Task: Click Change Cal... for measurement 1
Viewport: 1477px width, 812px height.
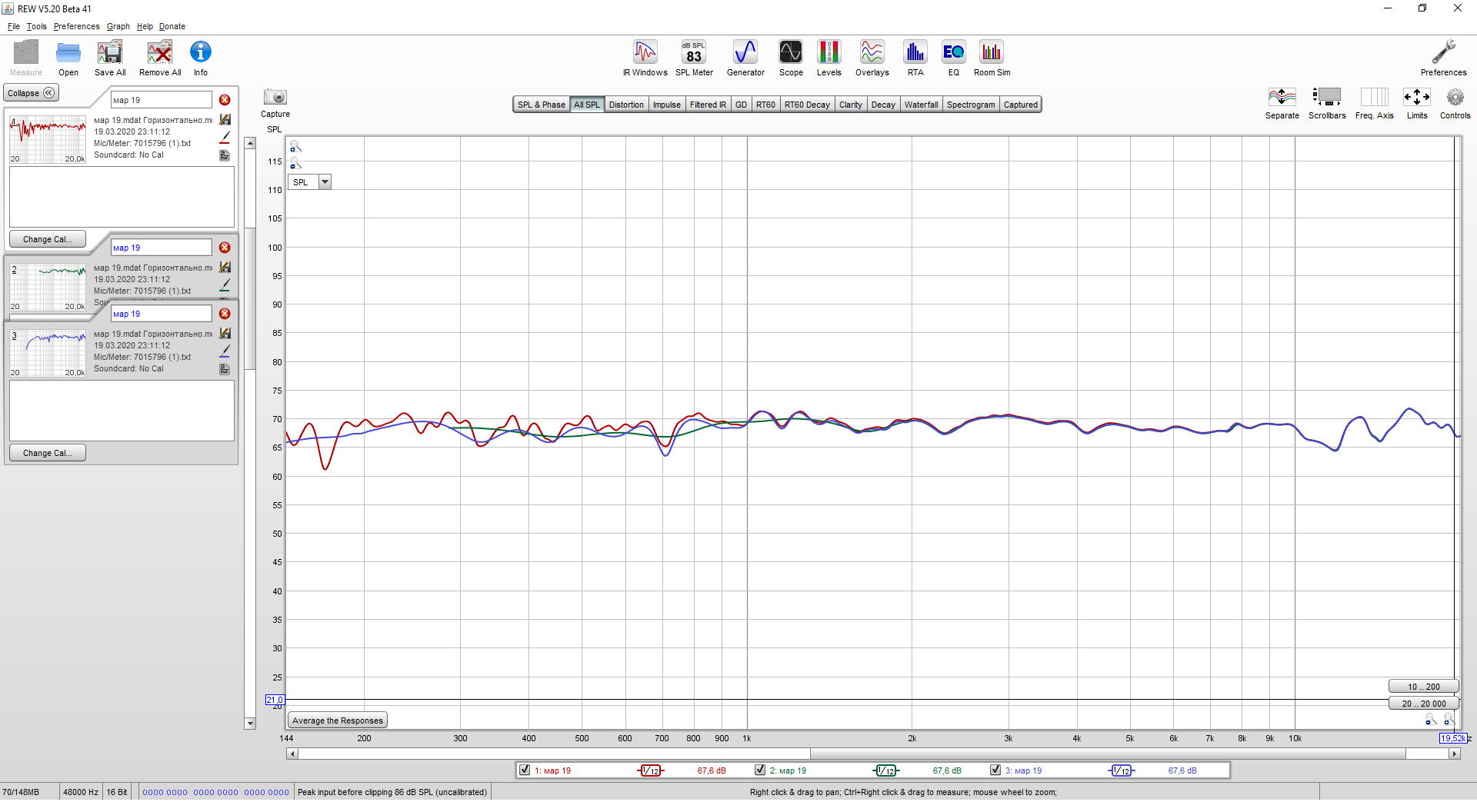Action: pos(48,239)
